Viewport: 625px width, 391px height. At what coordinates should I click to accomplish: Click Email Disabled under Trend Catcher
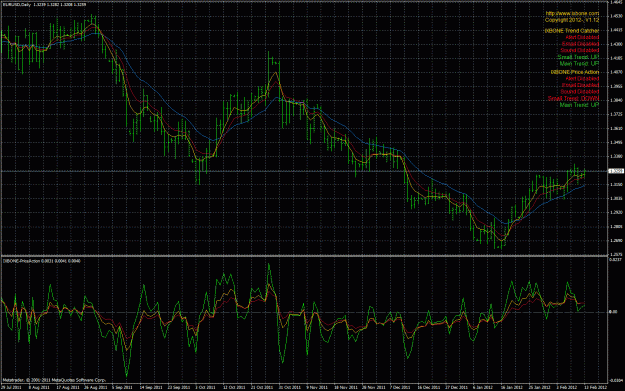[x=581, y=44]
